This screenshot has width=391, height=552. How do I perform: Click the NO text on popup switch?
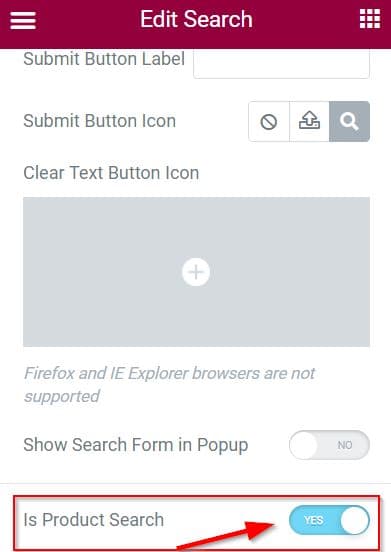pyautogui.click(x=345, y=445)
